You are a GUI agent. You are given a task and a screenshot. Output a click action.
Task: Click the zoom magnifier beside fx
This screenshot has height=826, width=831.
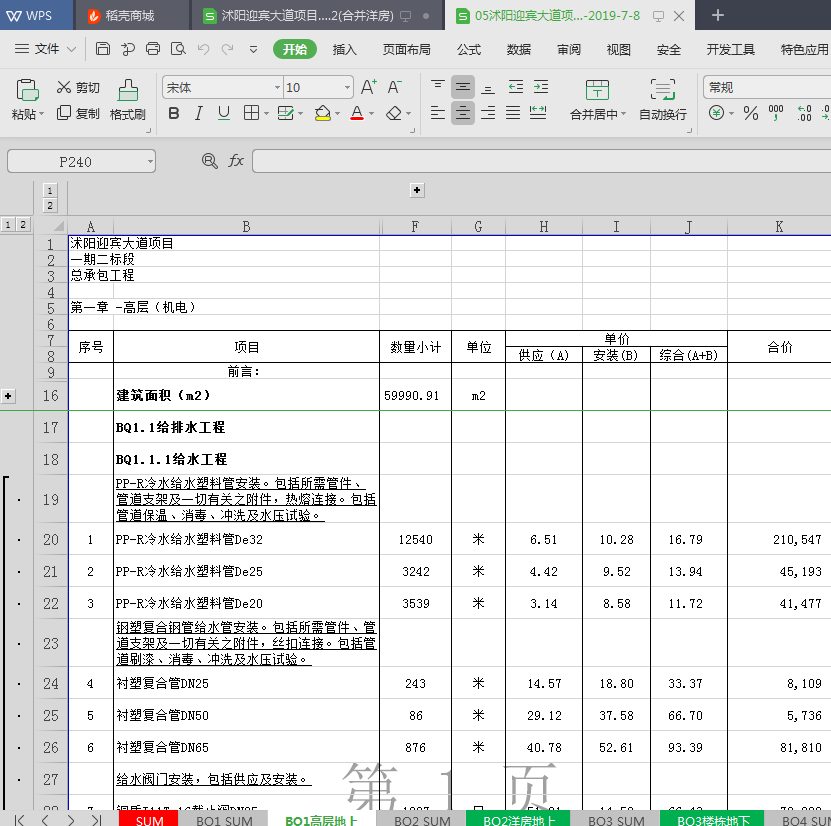point(210,161)
